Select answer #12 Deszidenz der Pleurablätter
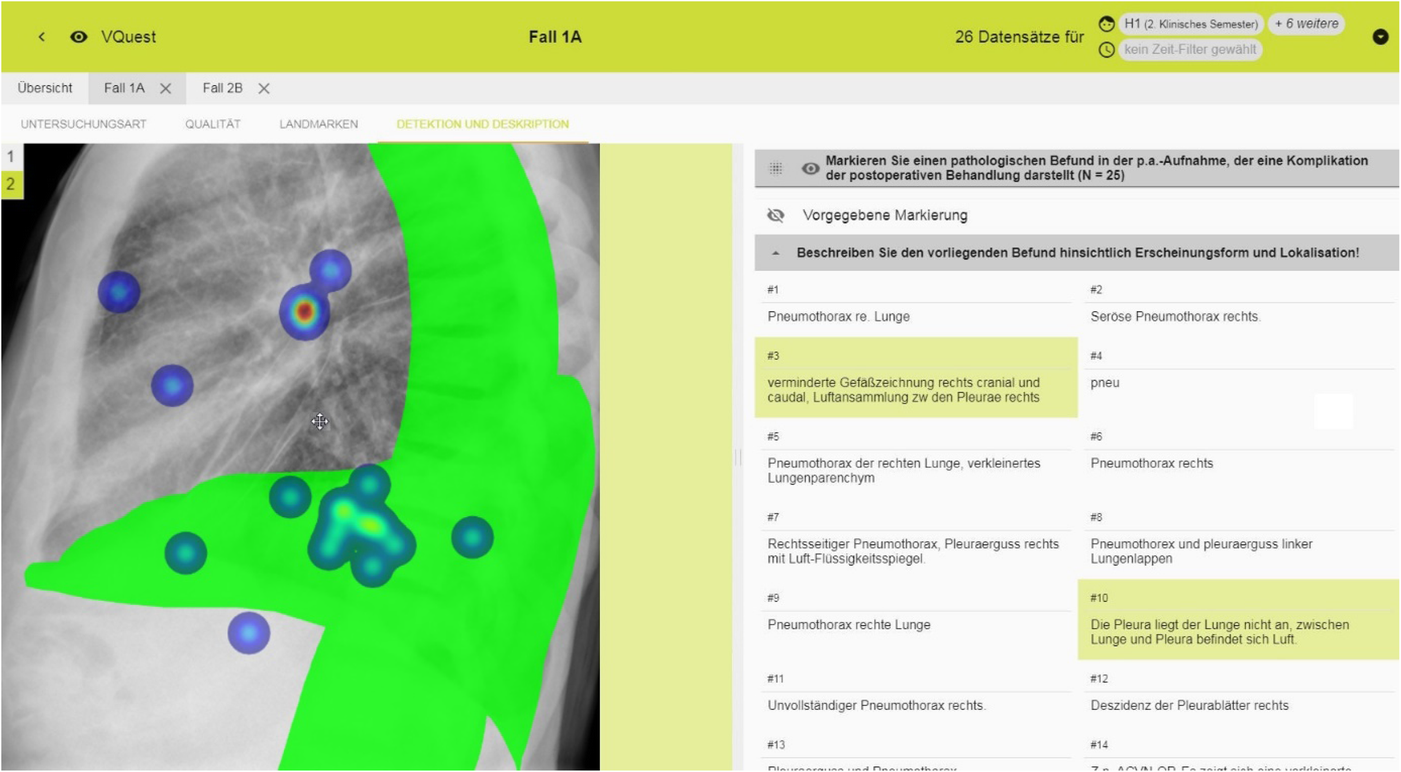Image resolution: width=1401 pixels, height=772 pixels. (x=1240, y=693)
